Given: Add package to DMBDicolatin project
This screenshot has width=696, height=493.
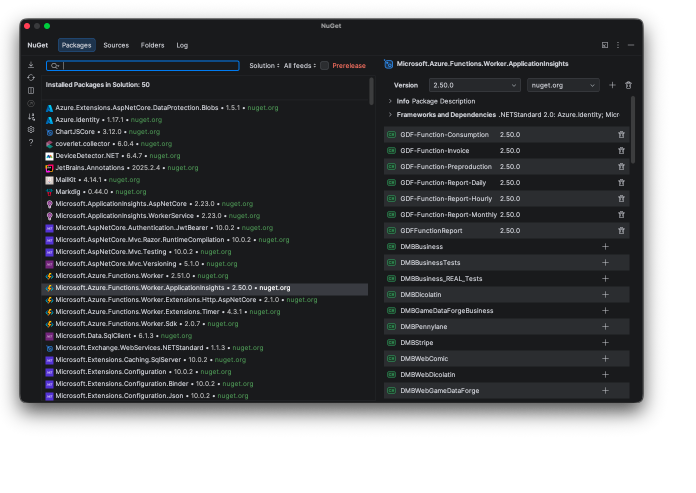Looking at the screenshot, I should 605,294.
